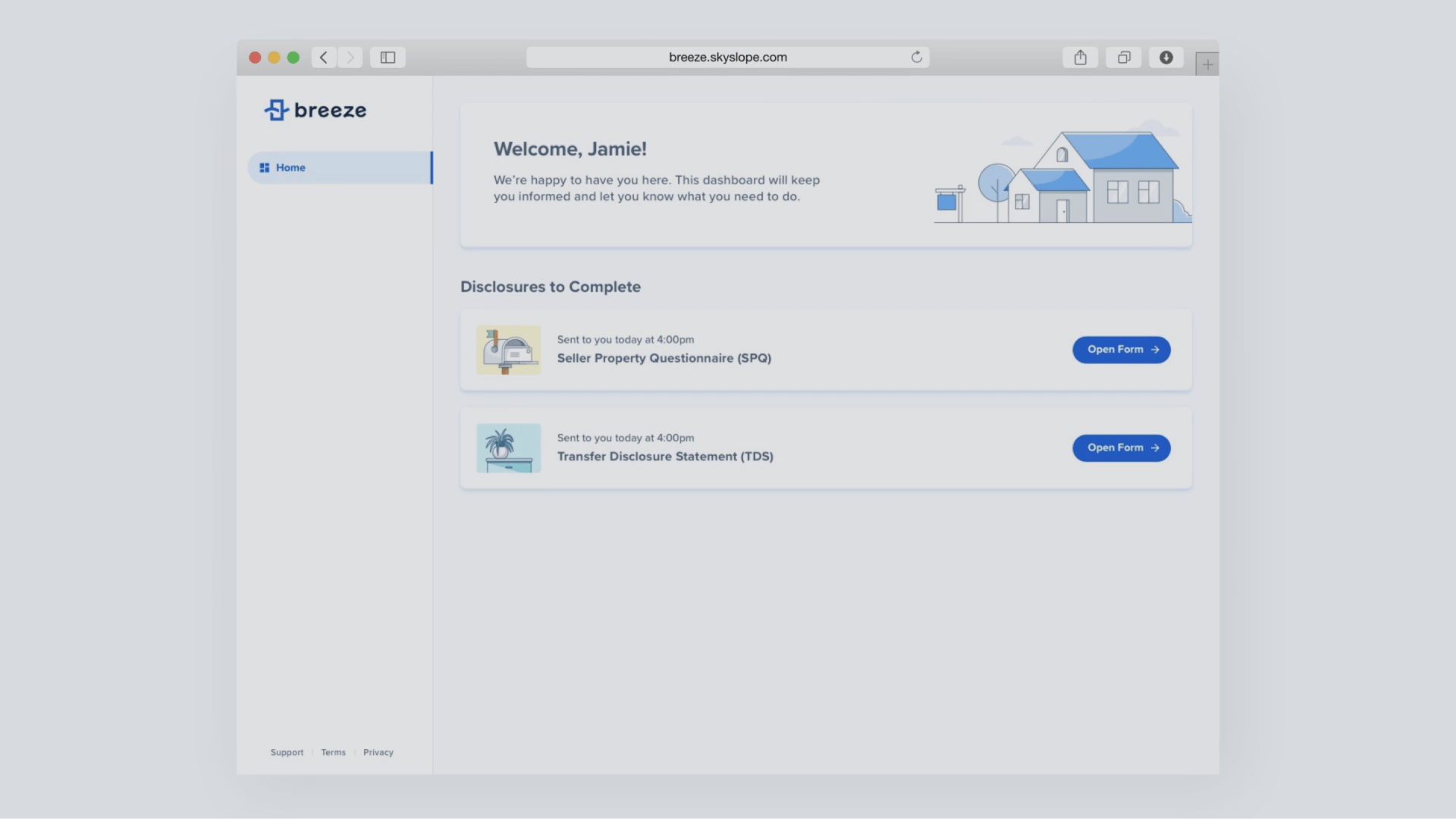Click the breeze.skyslope.com address bar
This screenshot has height=819, width=1456.
(x=726, y=58)
